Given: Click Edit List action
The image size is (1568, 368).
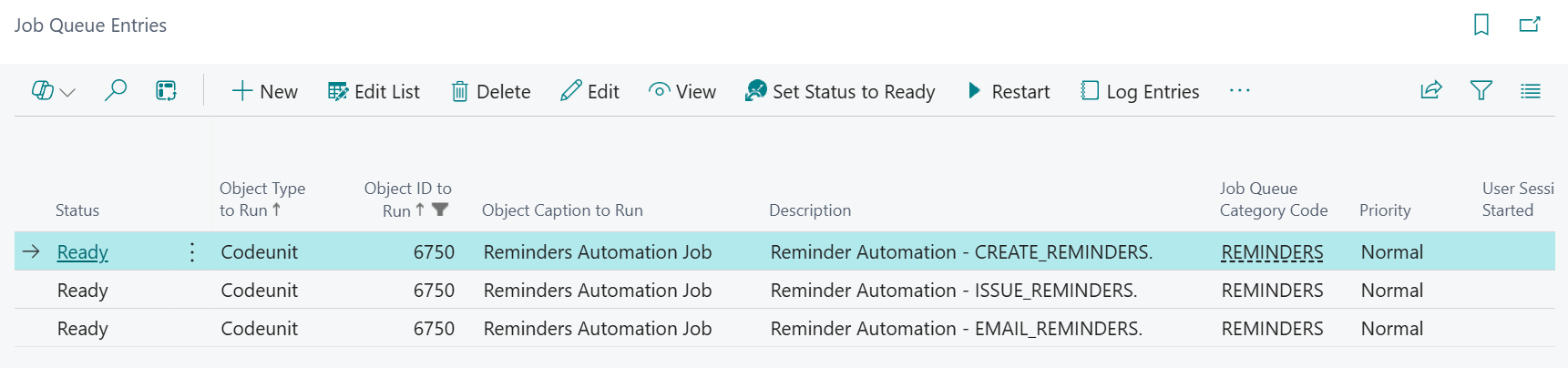Looking at the screenshot, I should point(374,91).
